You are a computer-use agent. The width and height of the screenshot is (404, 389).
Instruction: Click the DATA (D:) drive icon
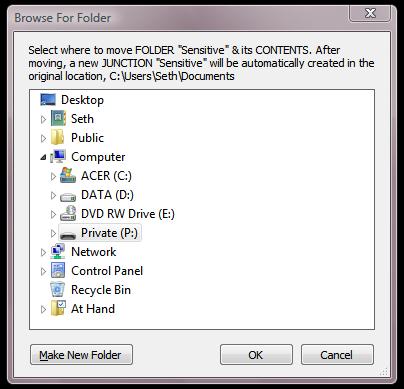point(68,197)
